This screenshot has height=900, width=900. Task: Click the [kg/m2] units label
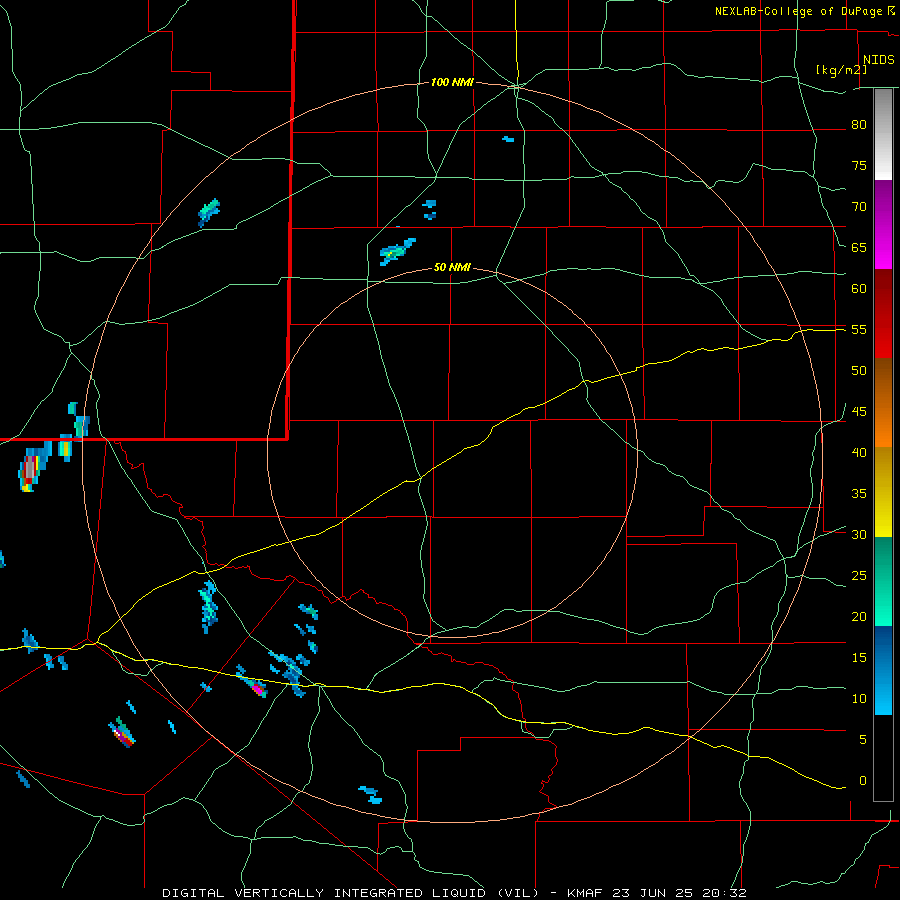[x=841, y=70]
